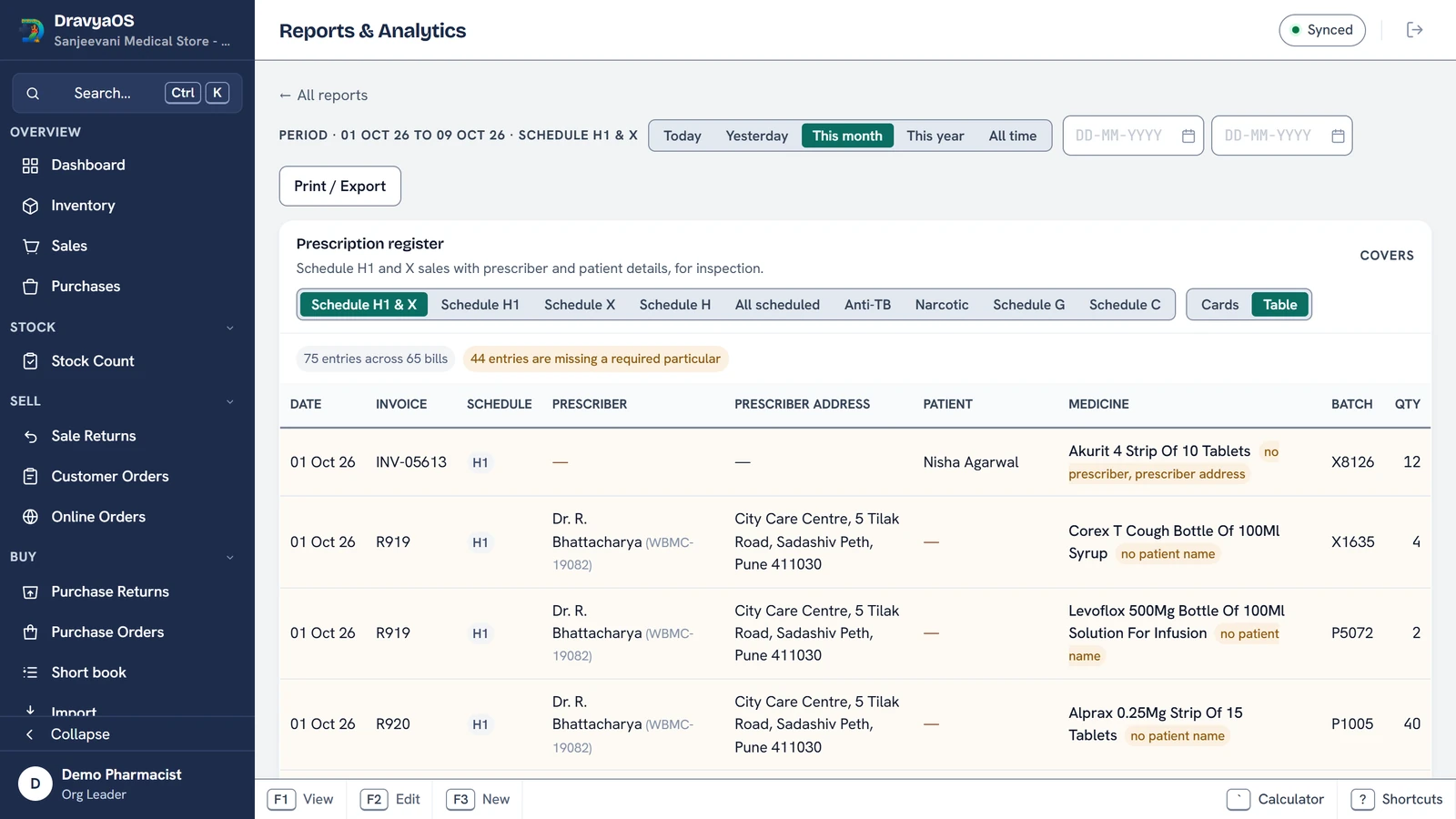Open Inventory via its box icon
This screenshot has height=819, width=1456.
pyautogui.click(x=30, y=206)
